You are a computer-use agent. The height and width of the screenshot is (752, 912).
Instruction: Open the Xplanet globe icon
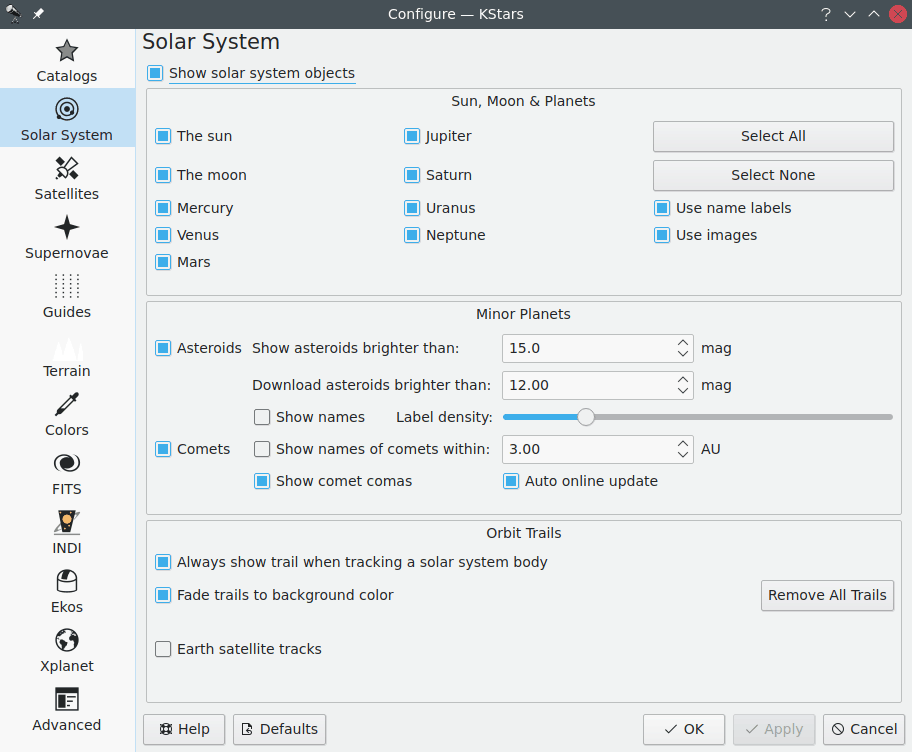click(67, 640)
